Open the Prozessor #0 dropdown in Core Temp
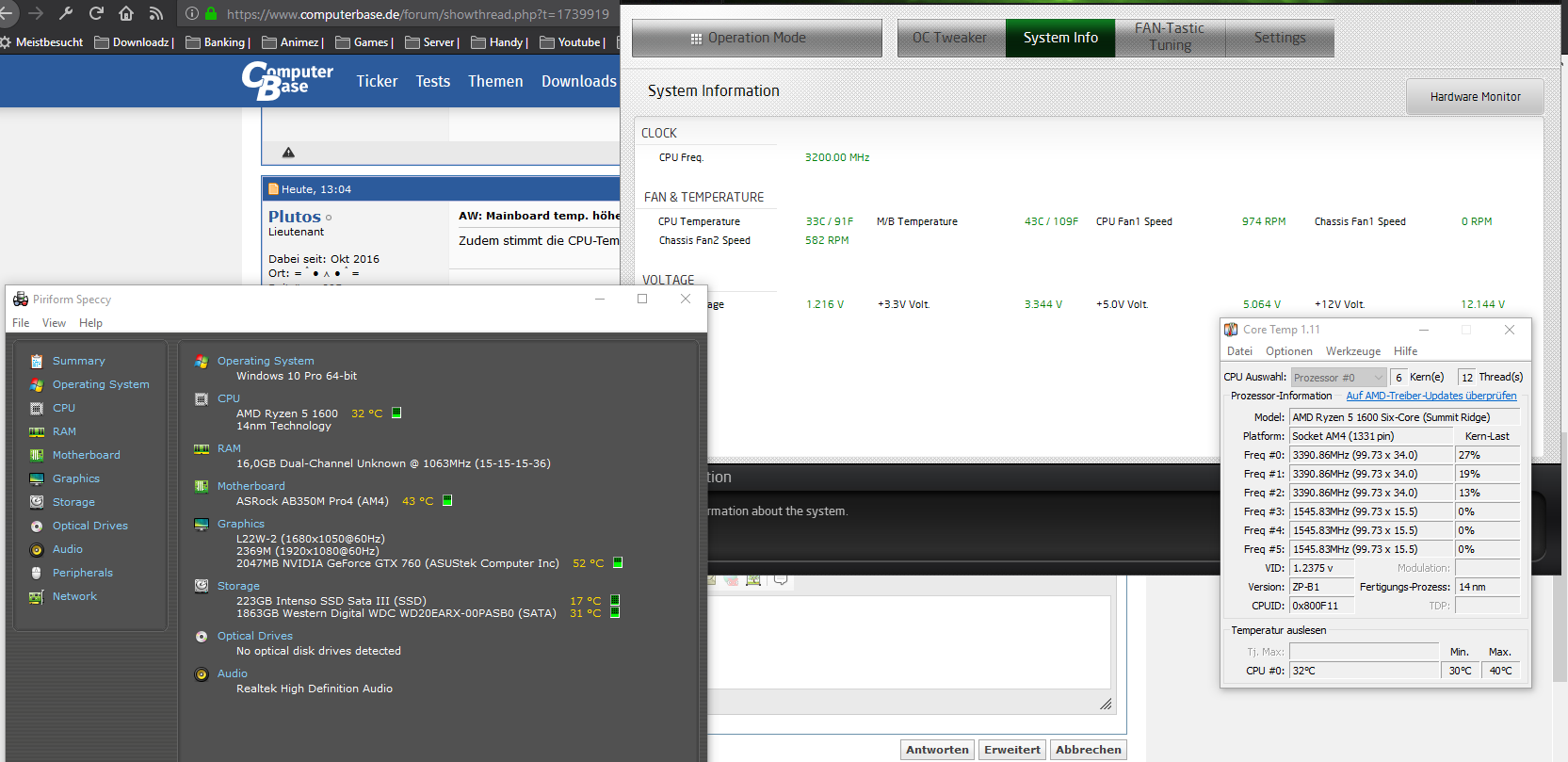The height and width of the screenshot is (762, 1568). 1337,378
